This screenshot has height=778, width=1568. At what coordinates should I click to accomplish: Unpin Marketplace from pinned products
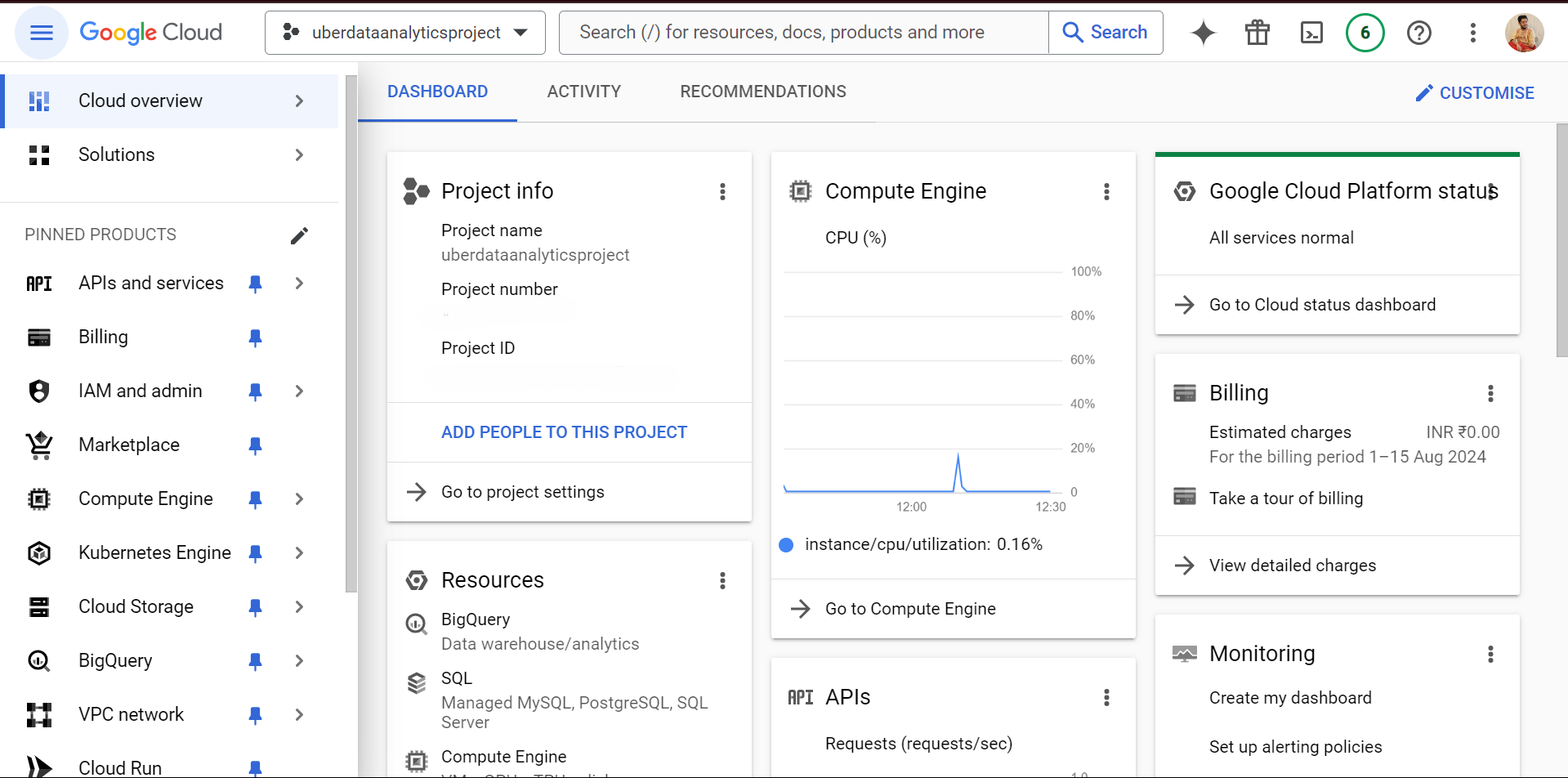255,445
